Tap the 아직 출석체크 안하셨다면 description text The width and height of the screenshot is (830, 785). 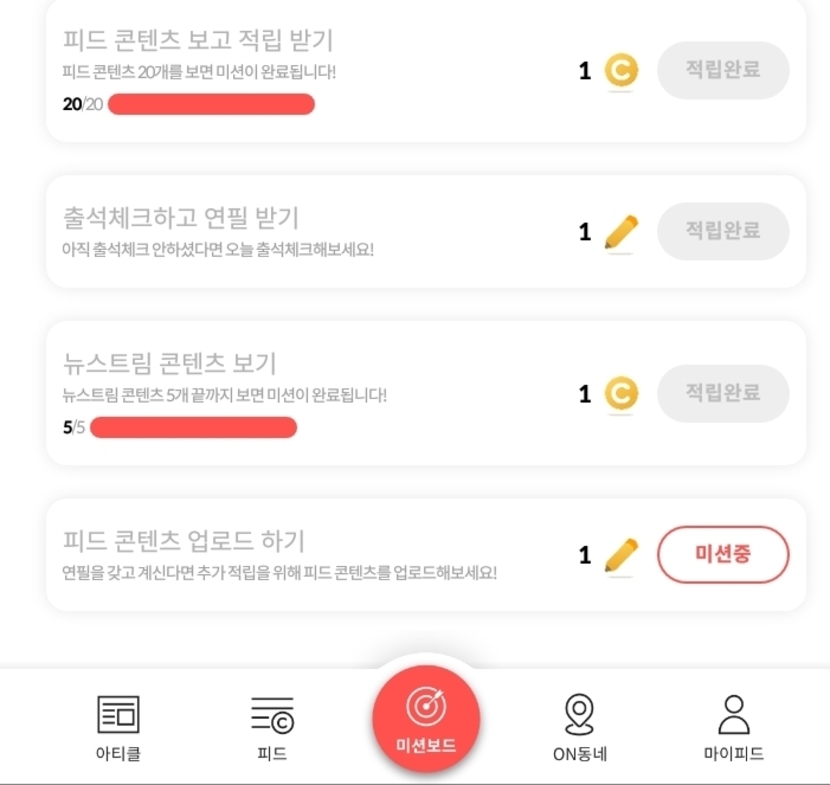(x=217, y=249)
